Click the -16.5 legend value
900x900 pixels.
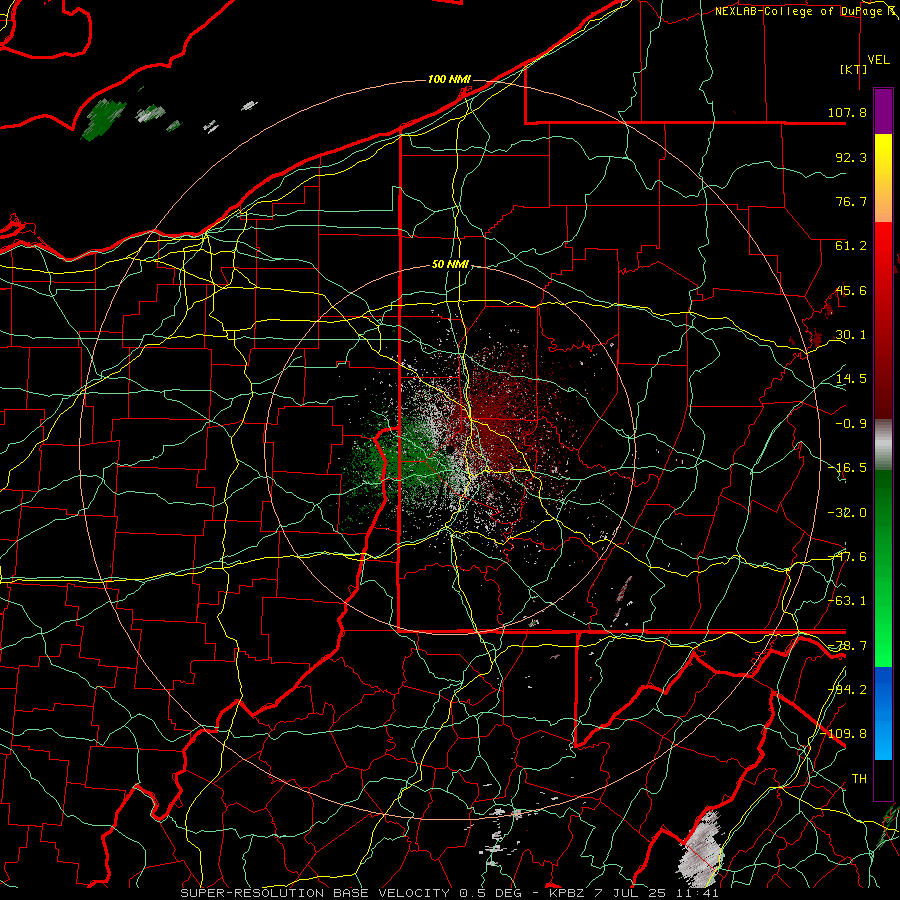tap(847, 468)
